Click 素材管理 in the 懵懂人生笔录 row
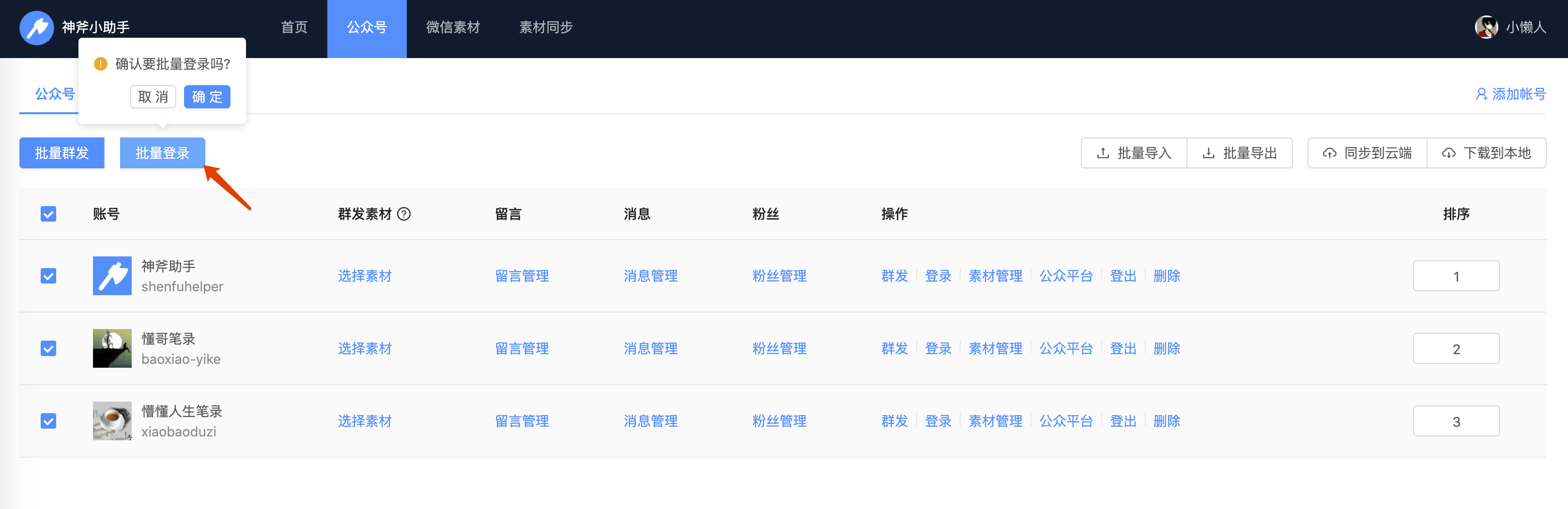 (995, 421)
